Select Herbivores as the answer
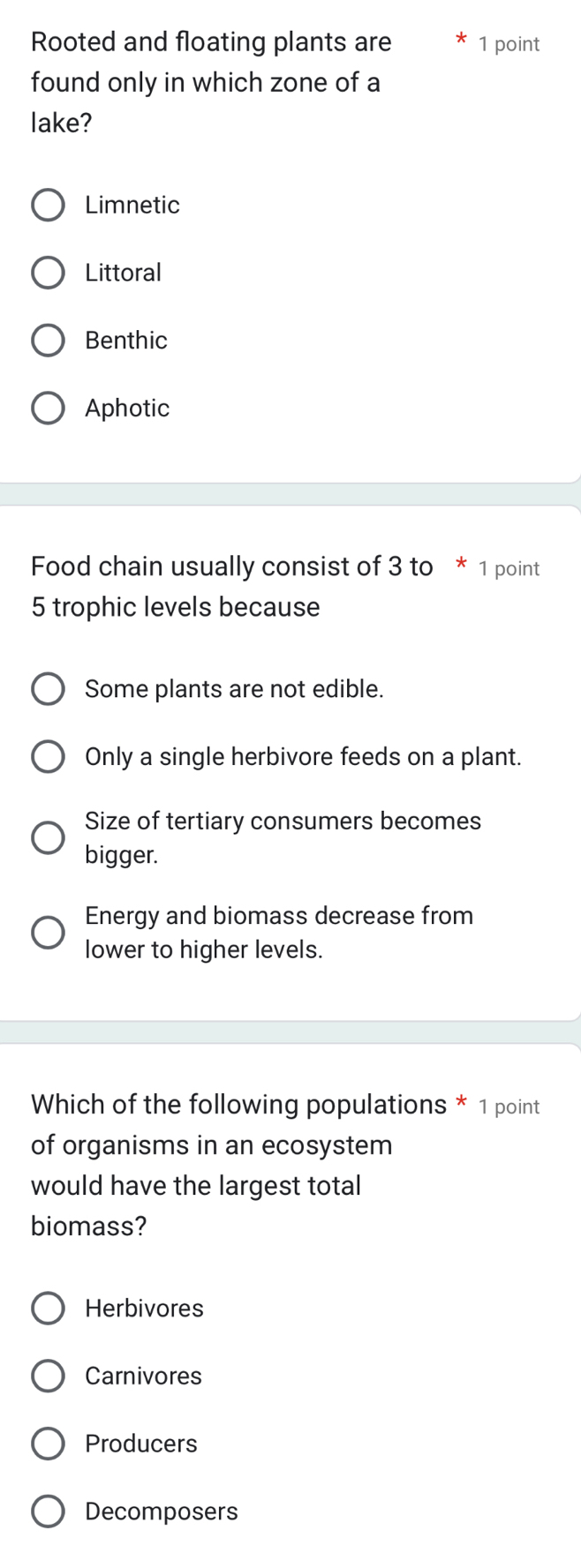The width and height of the screenshot is (581, 1568). [x=48, y=1309]
